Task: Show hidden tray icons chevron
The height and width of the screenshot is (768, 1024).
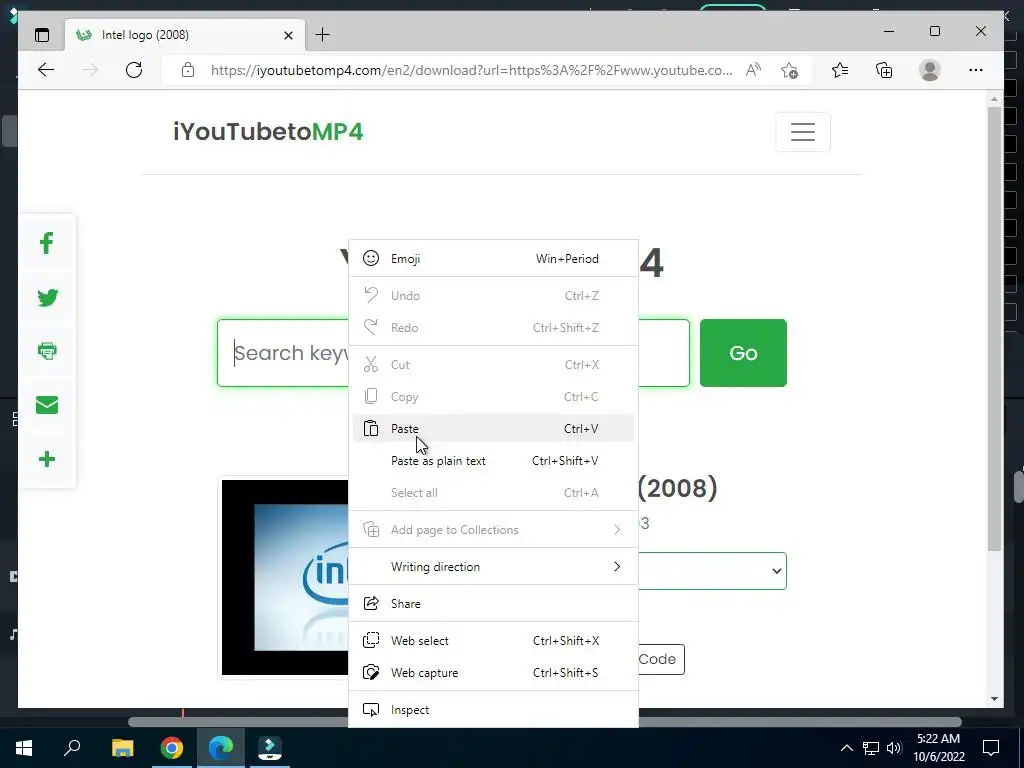Action: [846, 748]
